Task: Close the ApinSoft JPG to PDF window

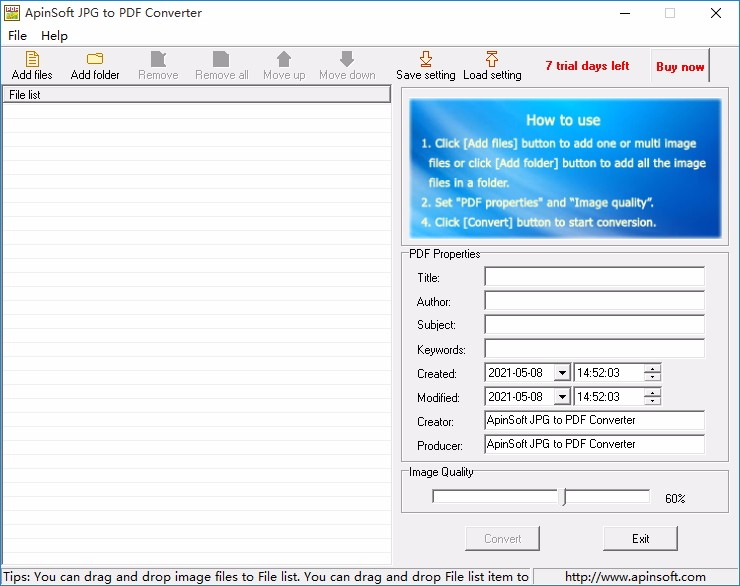Action: pyautogui.click(x=715, y=13)
